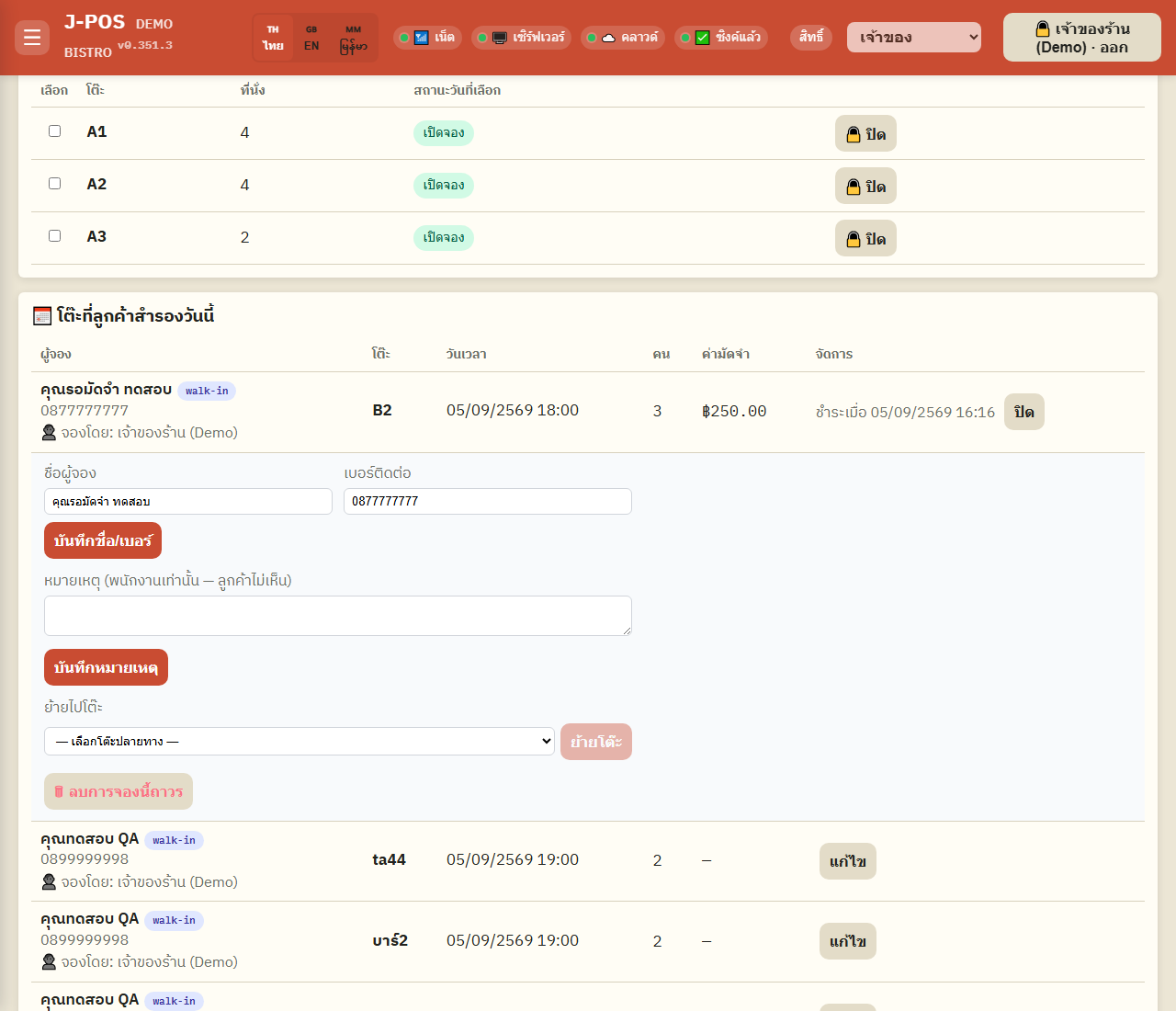Switch language to Myanmar (MM)
The width and height of the screenshot is (1176, 1011).
(x=354, y=38)
